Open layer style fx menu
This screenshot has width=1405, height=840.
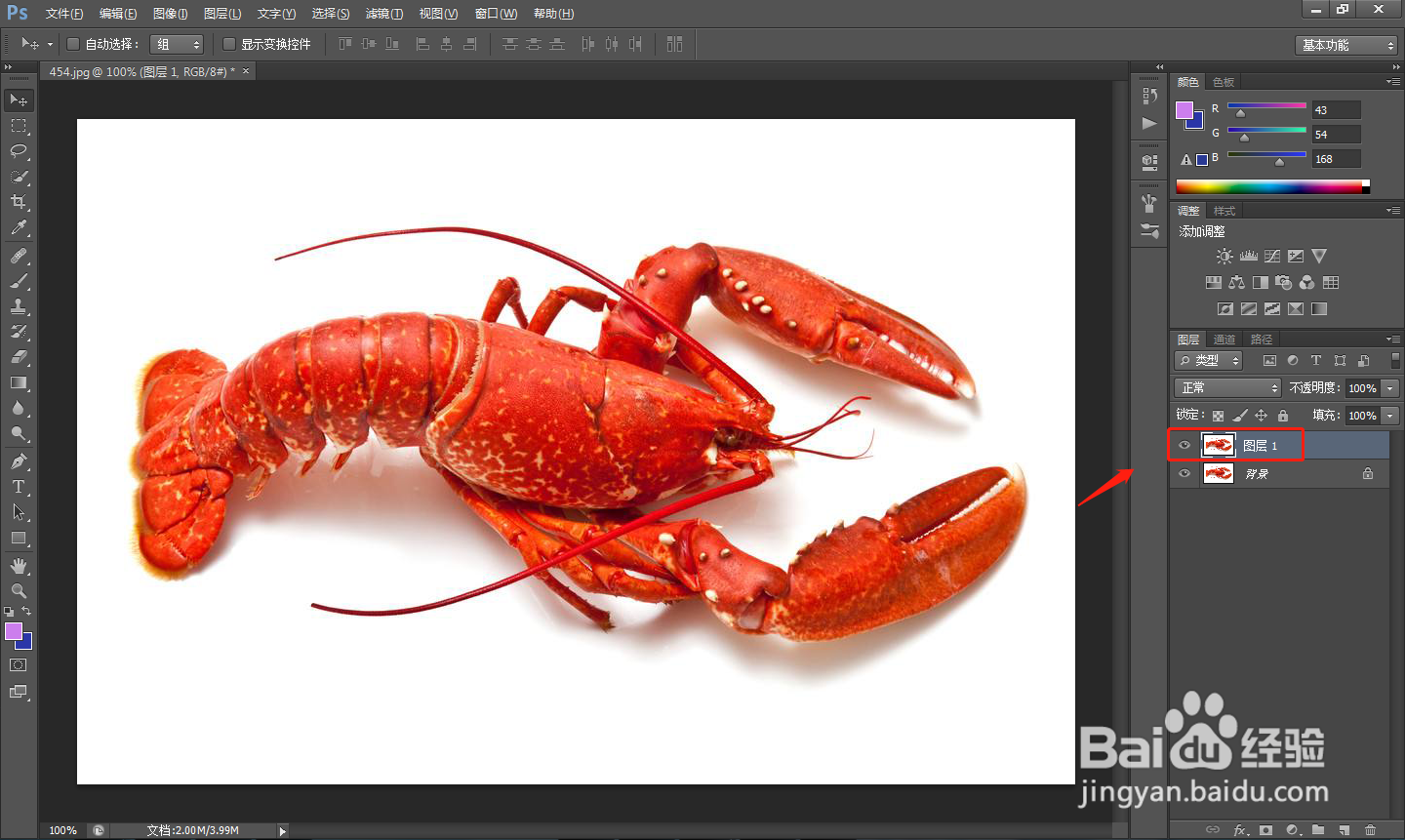pos(1240,830)
